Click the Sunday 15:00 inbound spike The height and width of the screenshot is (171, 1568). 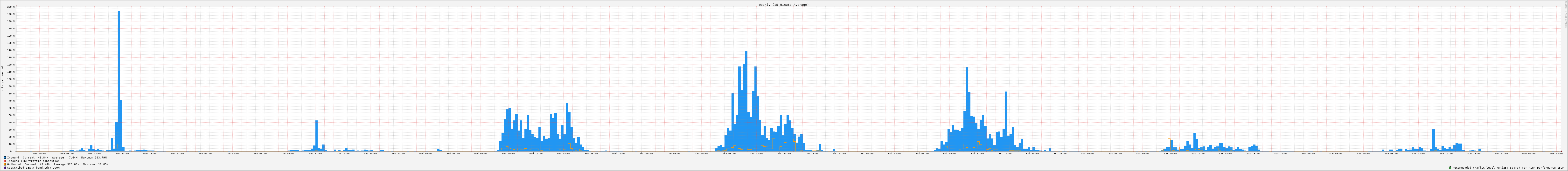coord(1434,139)
